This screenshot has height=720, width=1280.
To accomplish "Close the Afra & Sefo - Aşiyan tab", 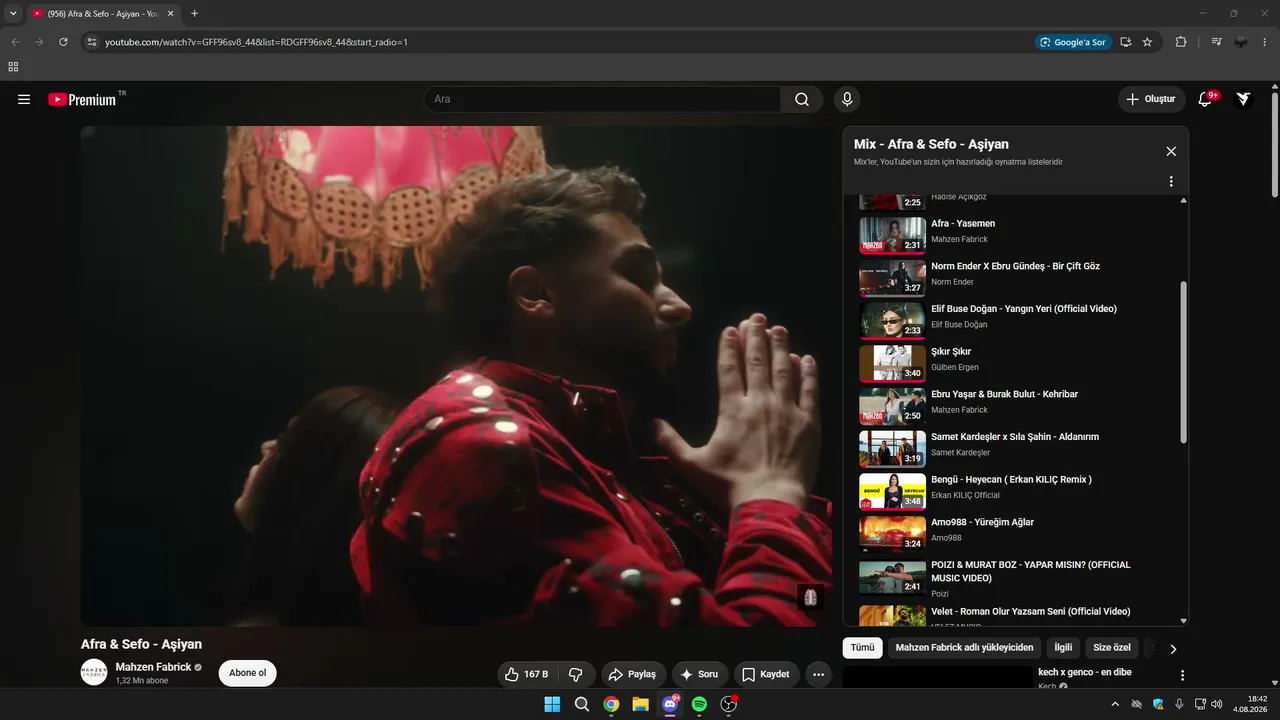I will coord(170,13).
